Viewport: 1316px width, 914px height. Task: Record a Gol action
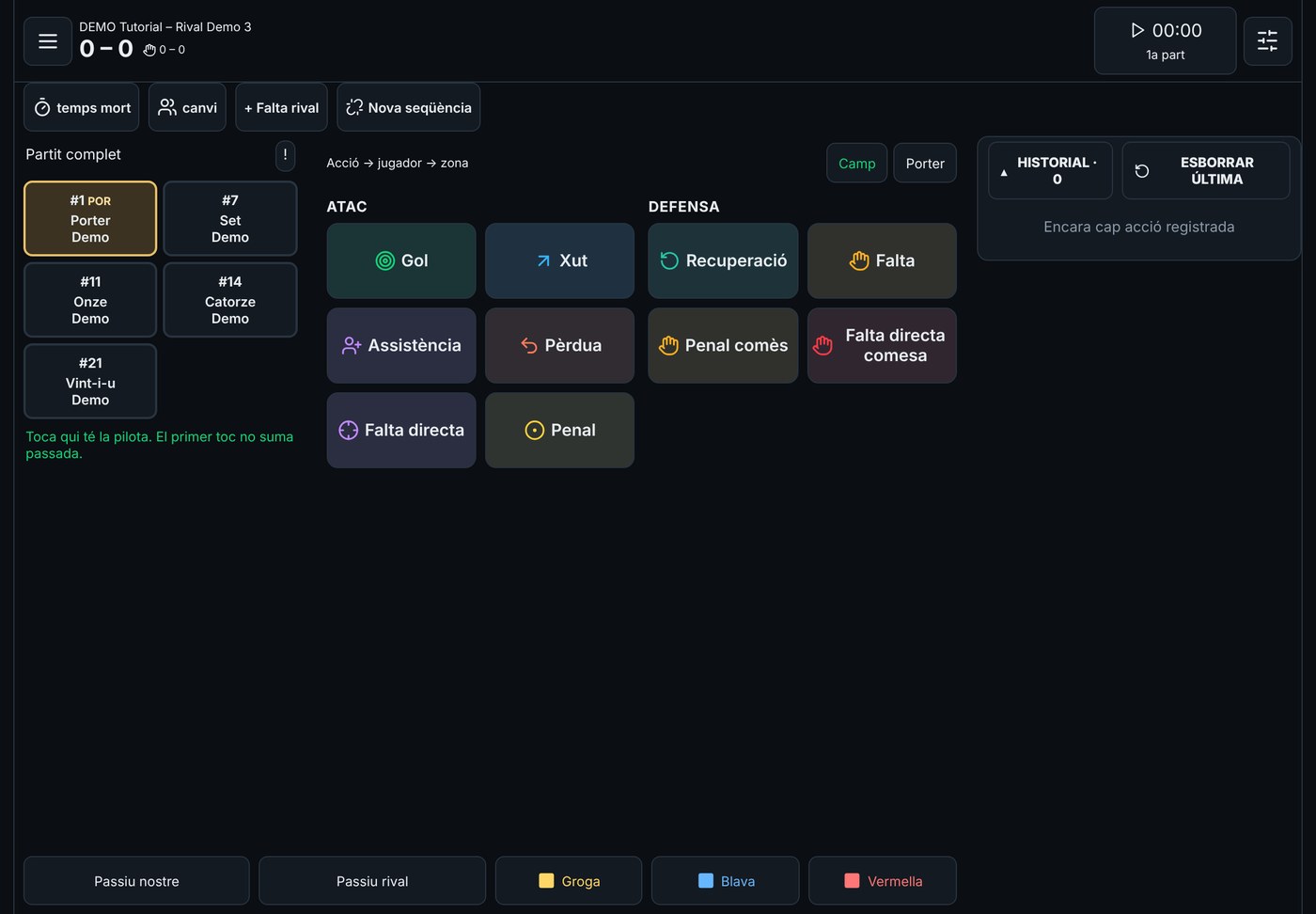pos(401,260)
